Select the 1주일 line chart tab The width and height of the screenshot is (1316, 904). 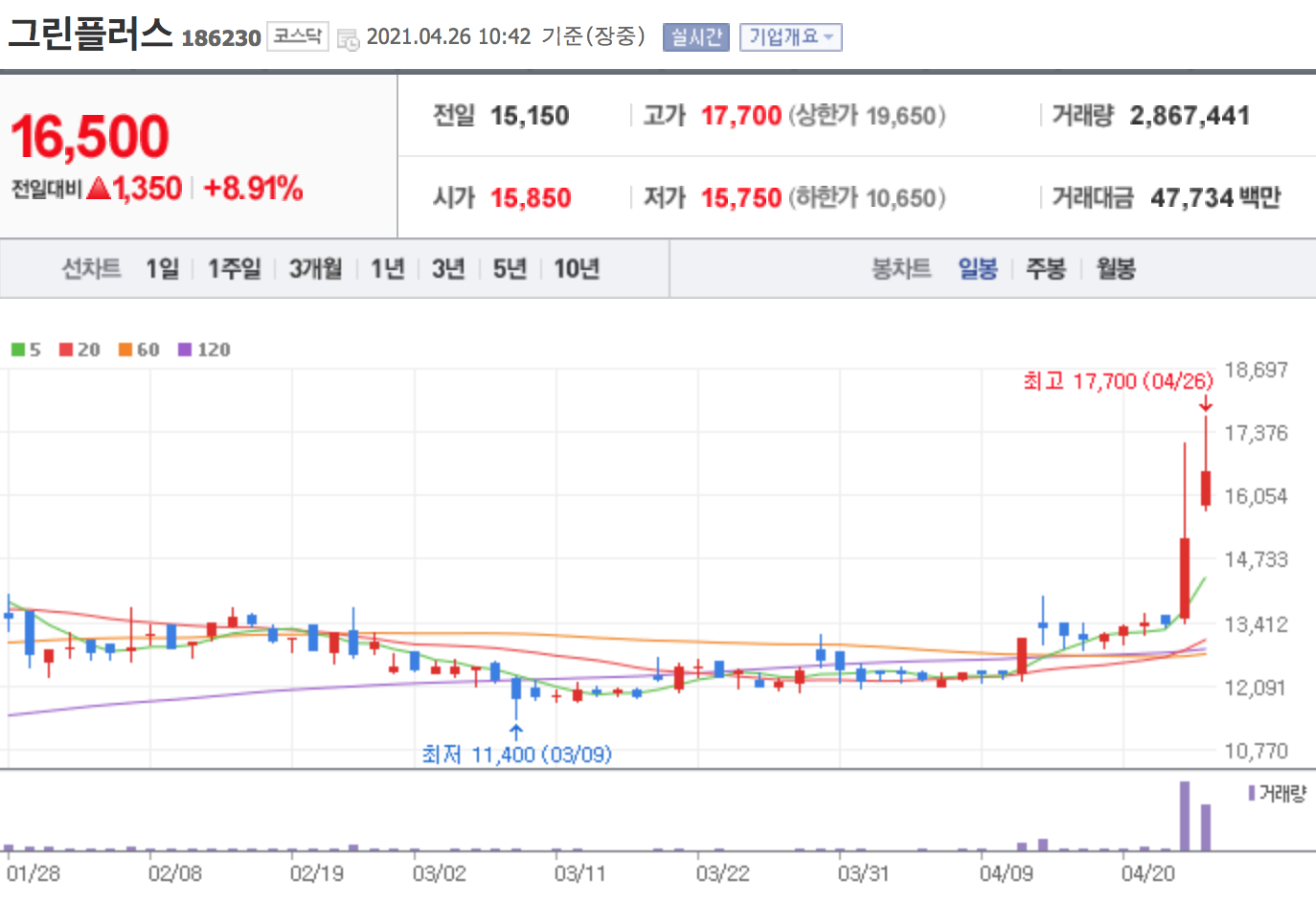point(235,269)
